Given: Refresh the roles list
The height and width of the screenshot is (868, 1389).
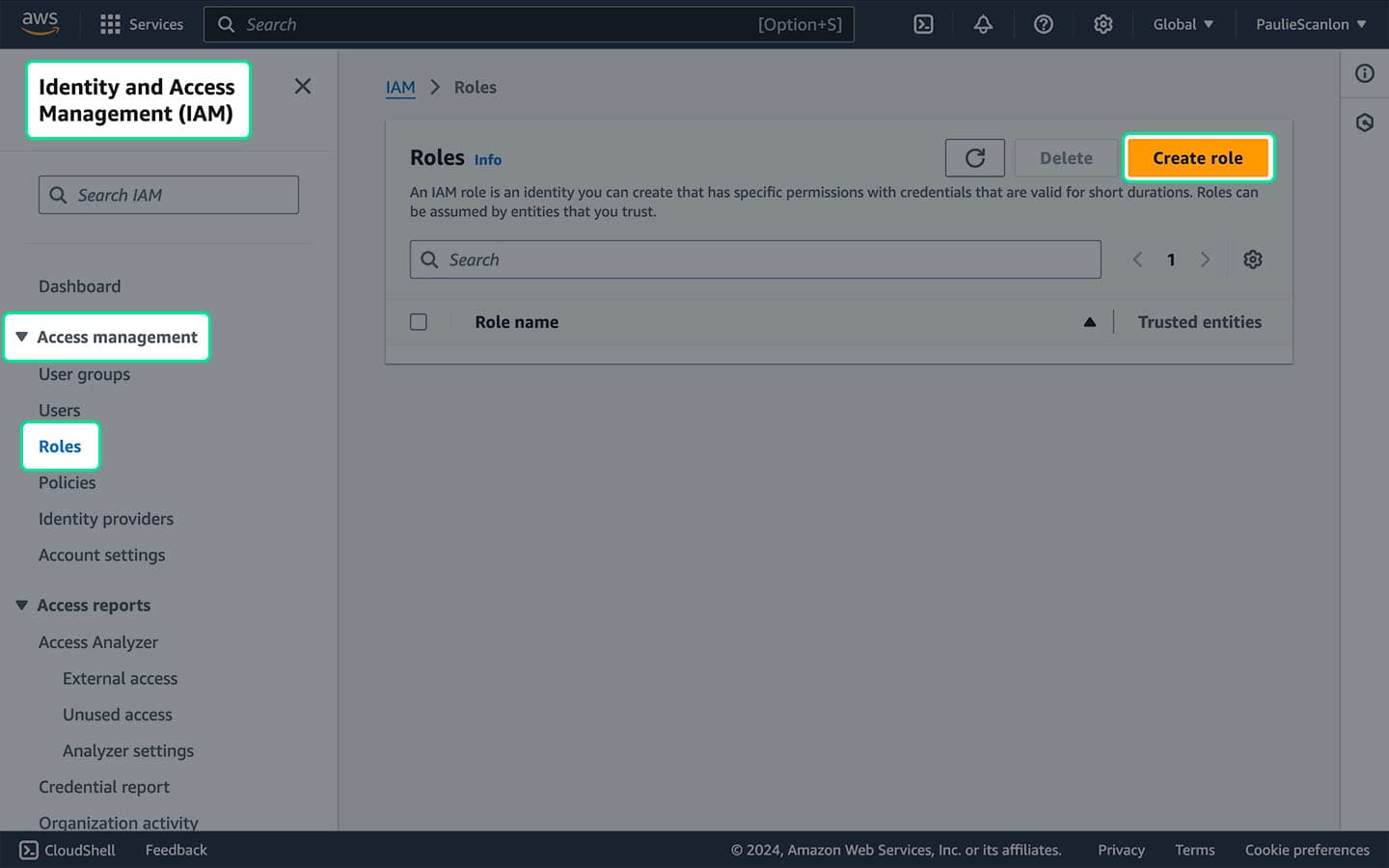Looking at the screenshot, I should click(x=974, y=157).
